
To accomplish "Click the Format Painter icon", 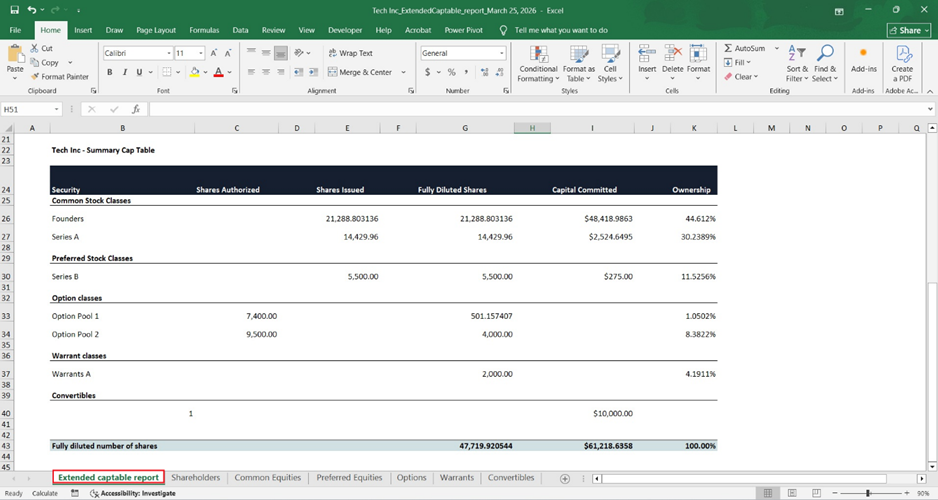I will (35, 76).
